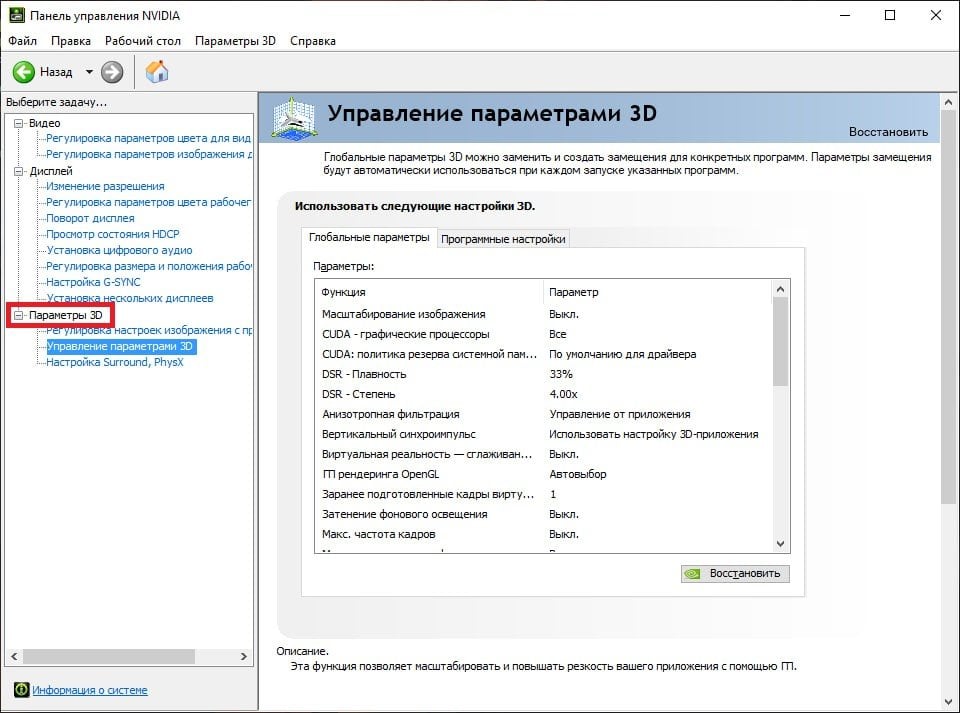Click settings list scroll down arrow
The height and width of the screenshot is (713, 960).
click(780, 543)
